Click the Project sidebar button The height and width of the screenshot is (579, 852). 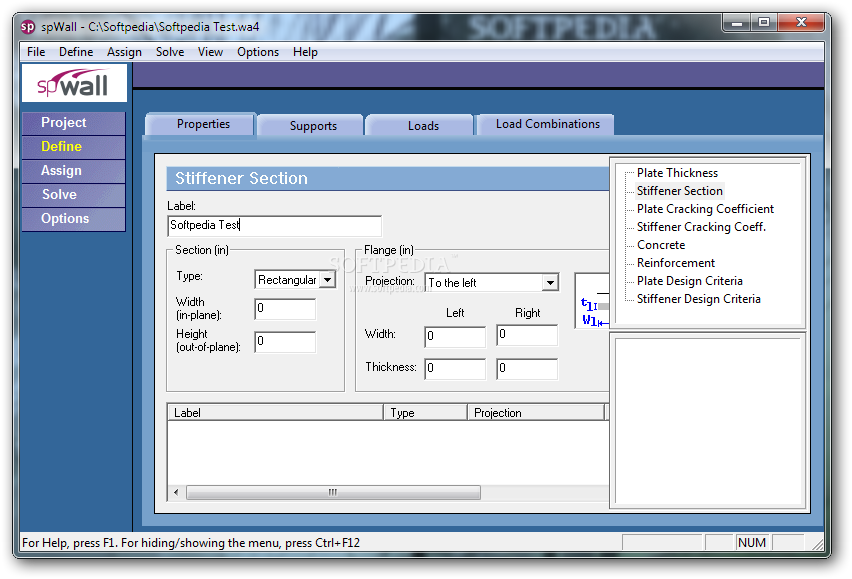pos(74,123)
